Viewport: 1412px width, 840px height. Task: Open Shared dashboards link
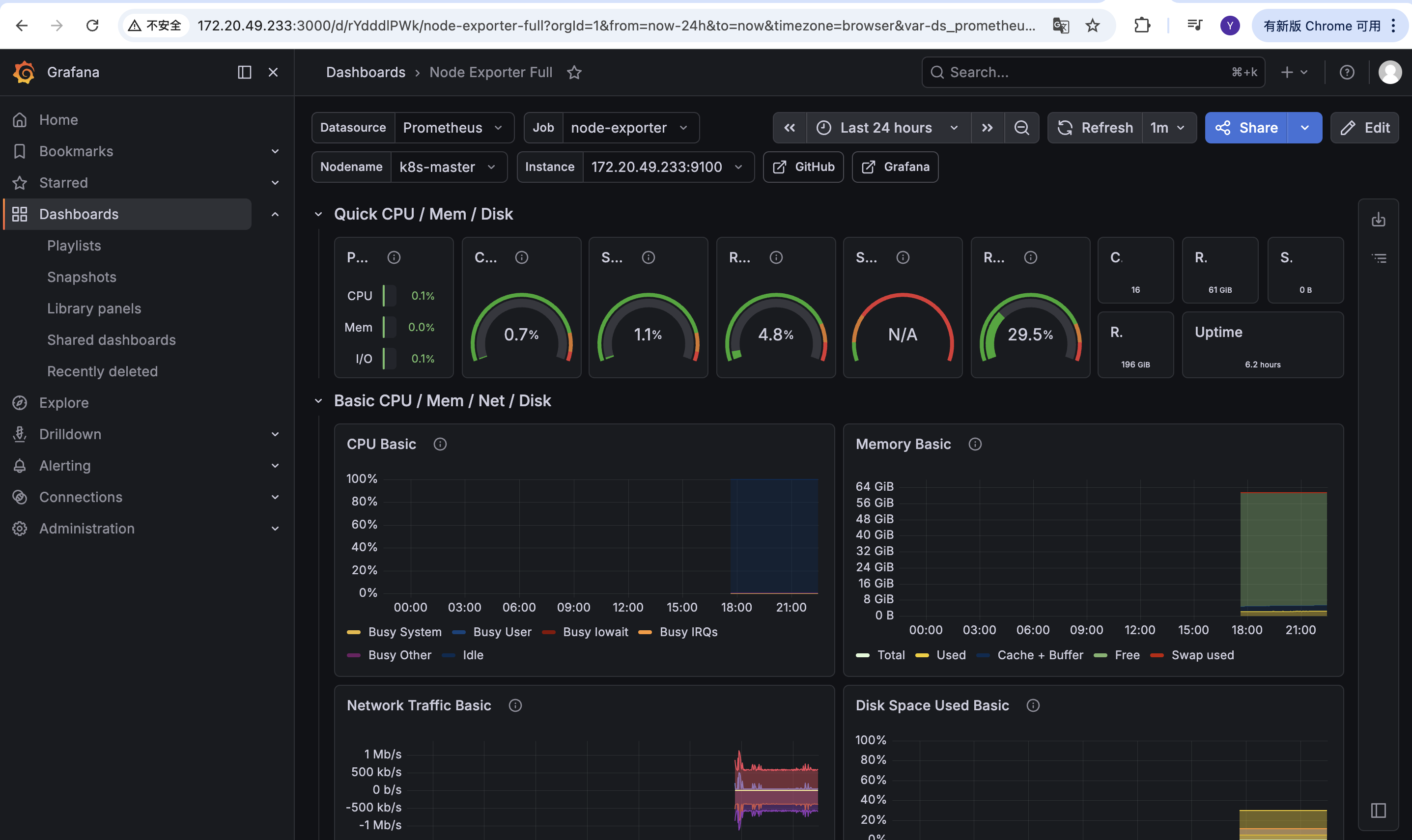[111, 339]
